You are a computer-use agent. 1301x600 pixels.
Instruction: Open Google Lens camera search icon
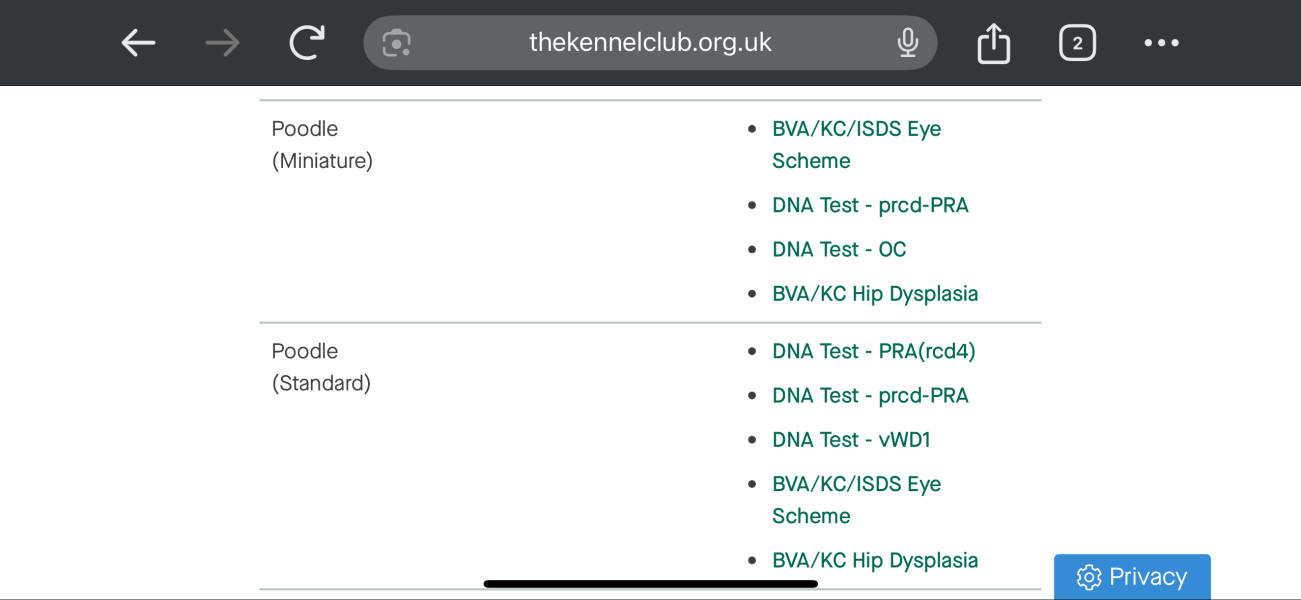(397, 43)
